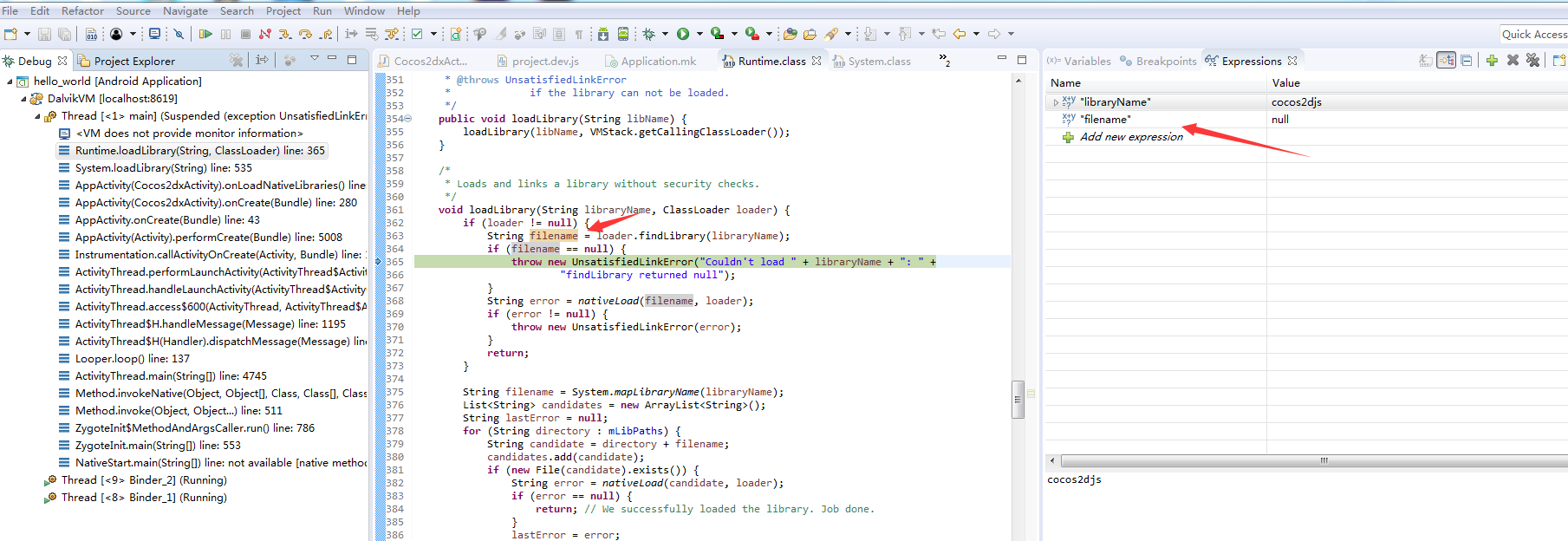Viewport: 1568px width, 541px height.
Task: Toggle the checkbox task icon in toolbar
Action: pyautogui.click(x=417, y=34)
